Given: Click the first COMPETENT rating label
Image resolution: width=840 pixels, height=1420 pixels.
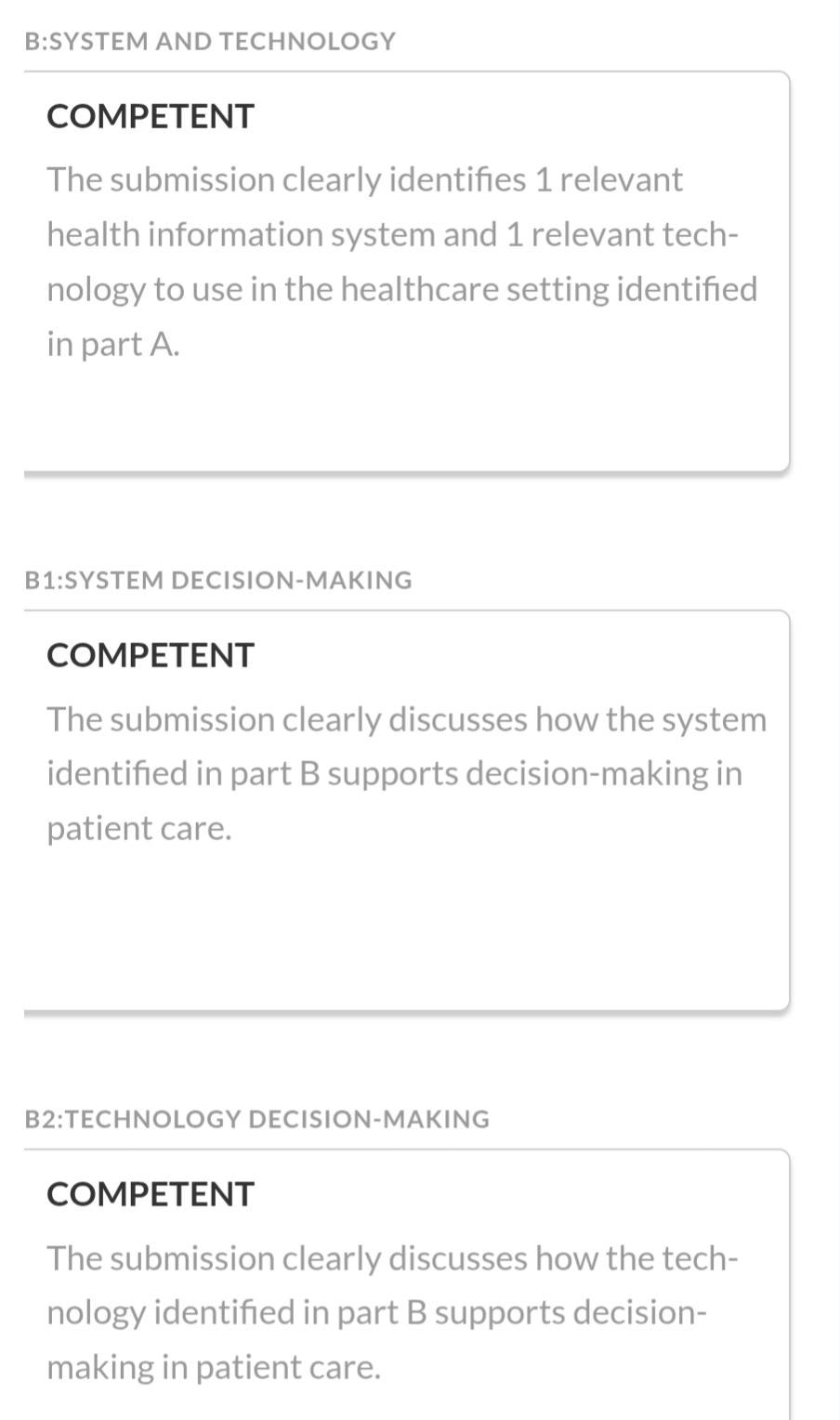Looking at the screenshot, I should click(x=151, y=116).
